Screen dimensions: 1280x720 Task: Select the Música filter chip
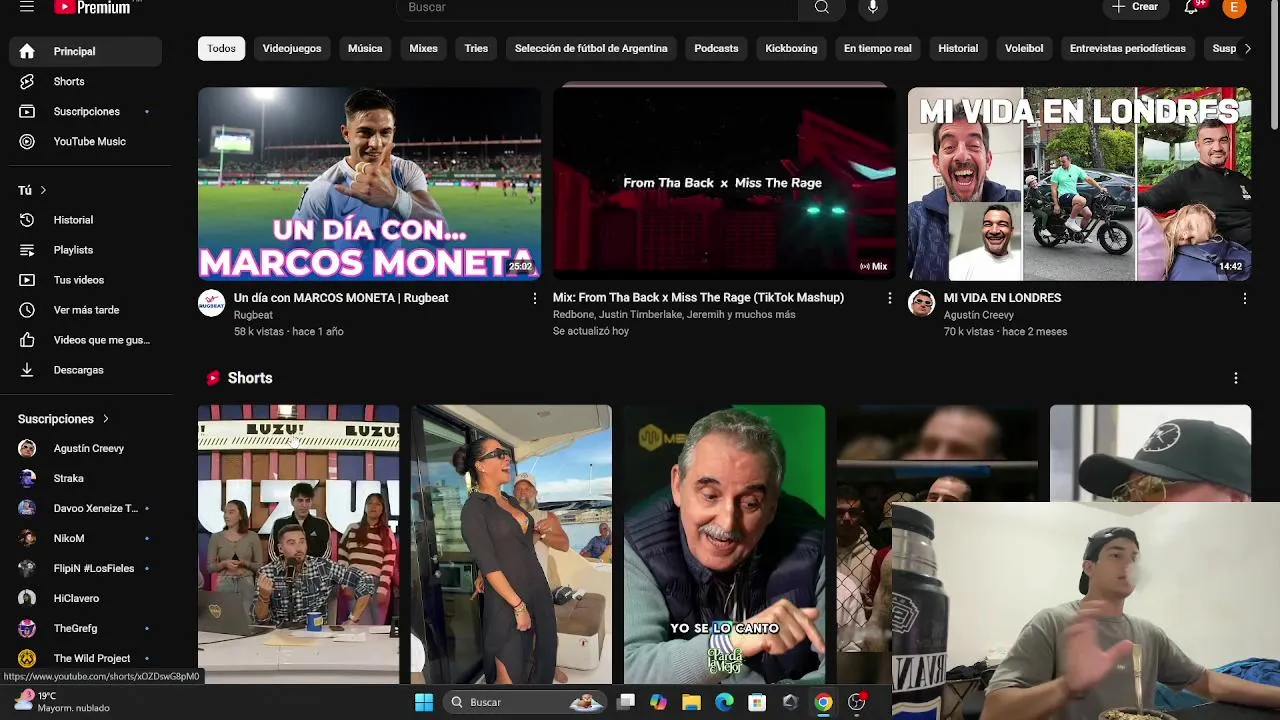click(365, 48)
